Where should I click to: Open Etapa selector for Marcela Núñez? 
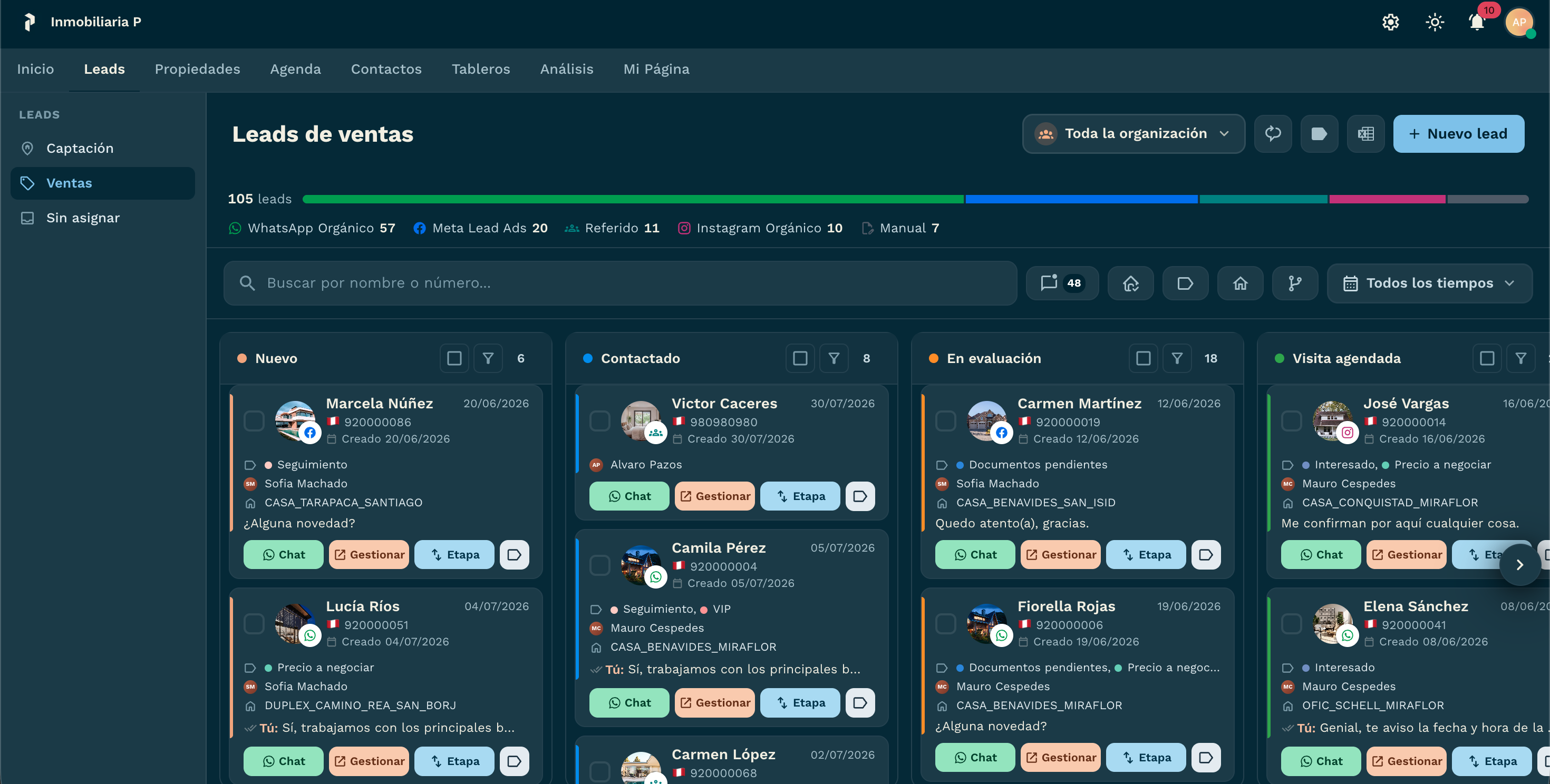[454, 554]
